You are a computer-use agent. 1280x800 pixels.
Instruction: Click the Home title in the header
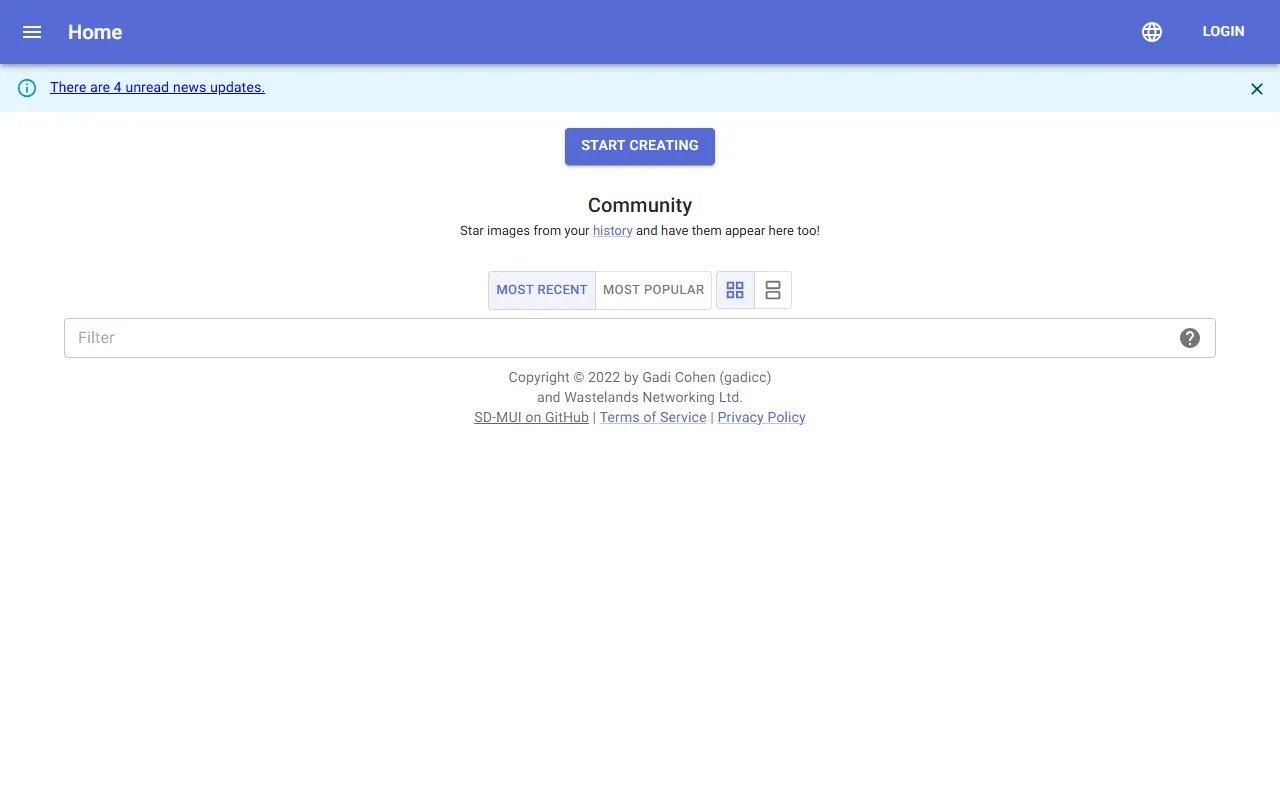pos(95,32)
